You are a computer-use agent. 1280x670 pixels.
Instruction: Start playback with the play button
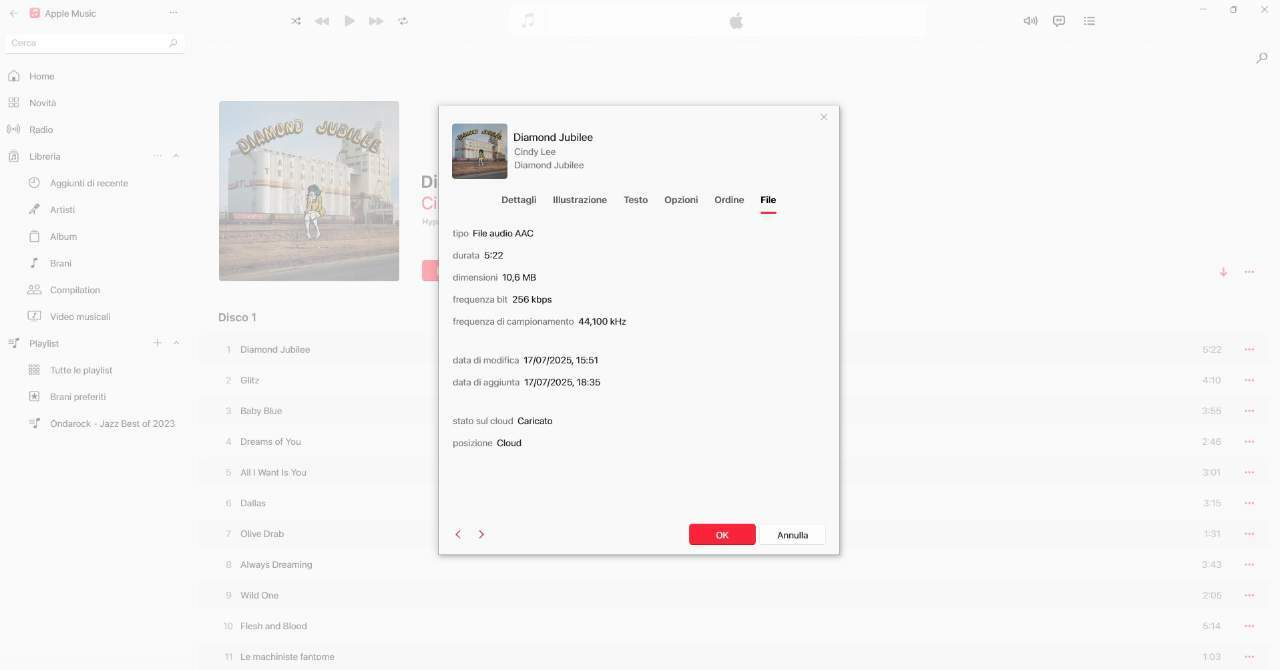[x=349, y=21]
